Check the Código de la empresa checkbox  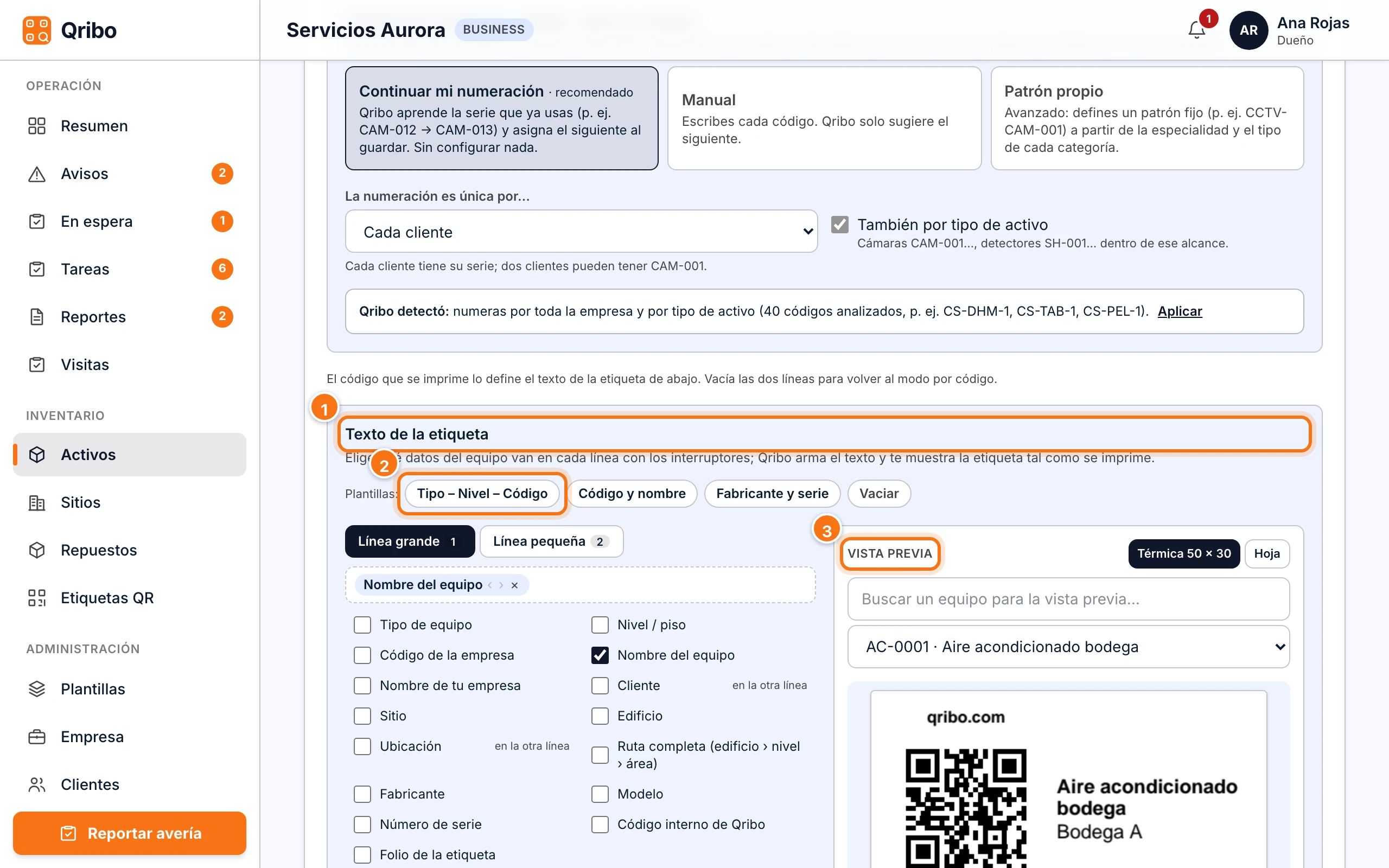362,655
